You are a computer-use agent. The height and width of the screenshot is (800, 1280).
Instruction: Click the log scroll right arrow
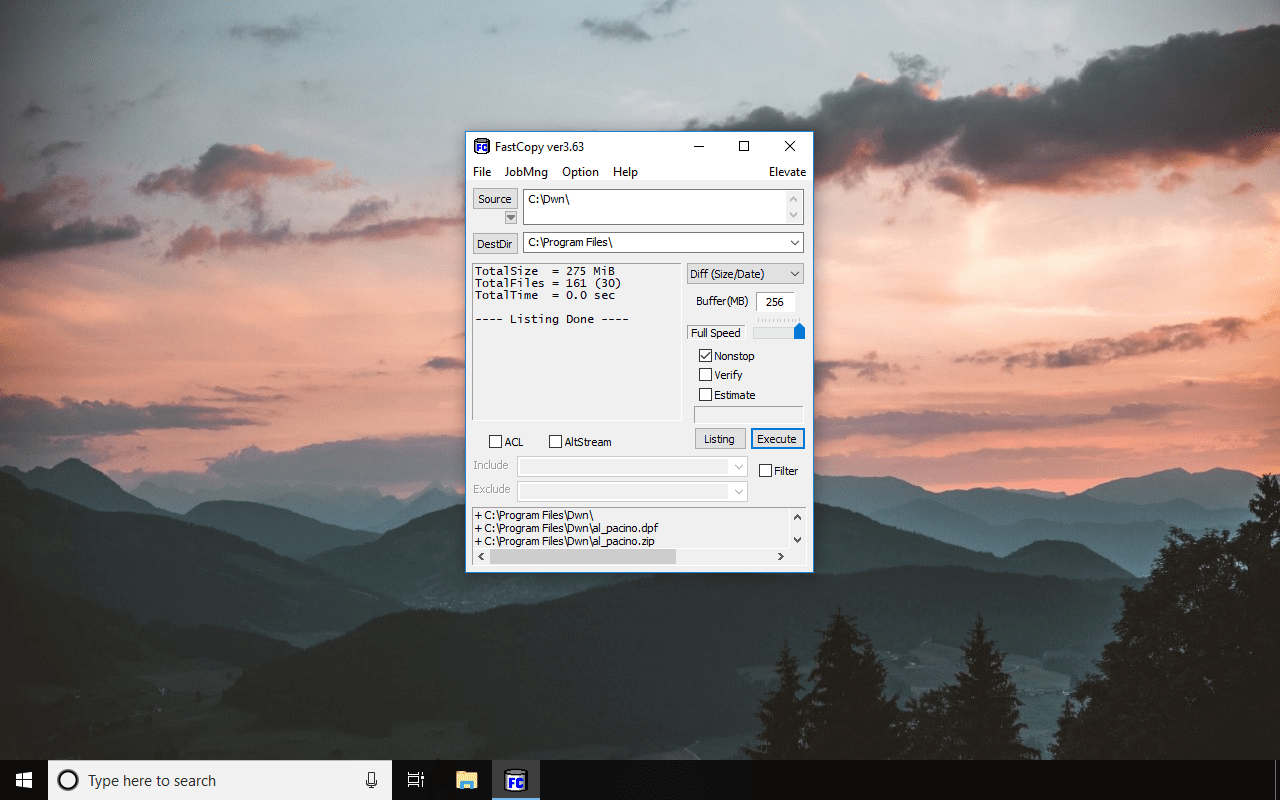point(781,556)
